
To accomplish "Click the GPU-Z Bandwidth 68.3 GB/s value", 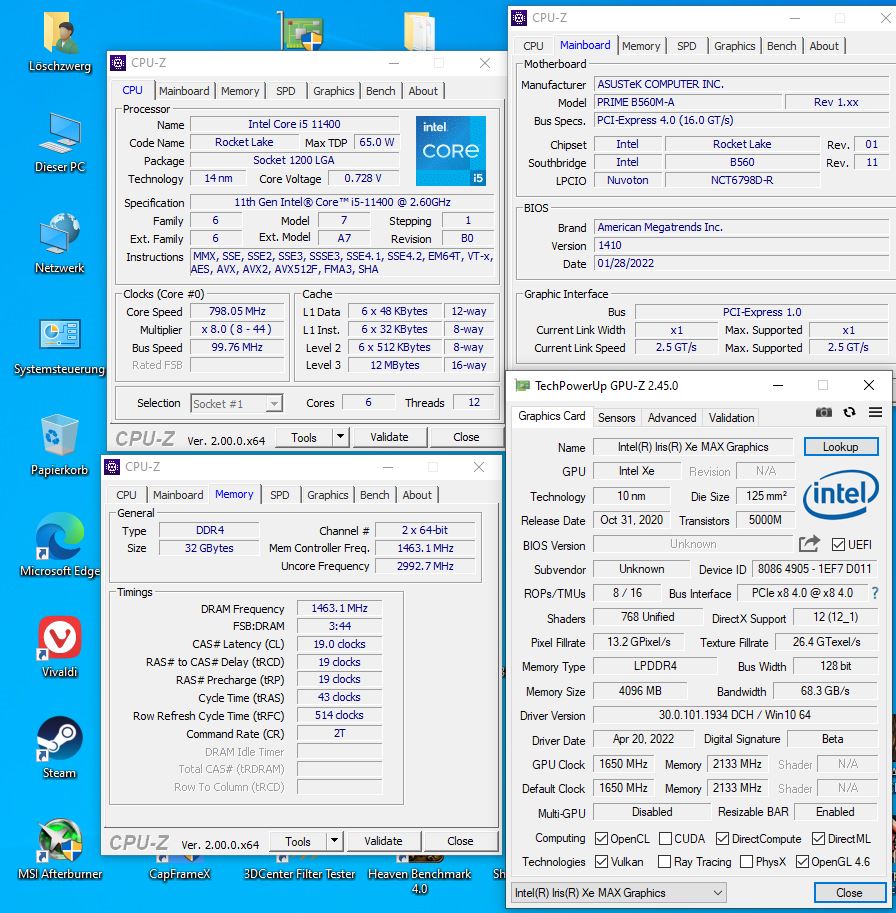I will [x=825, y=691].
